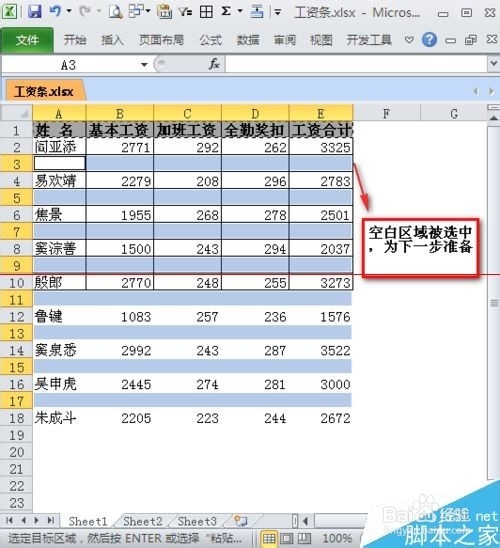
Task: Click the Name Box showing A3
Action: (68, 65)
